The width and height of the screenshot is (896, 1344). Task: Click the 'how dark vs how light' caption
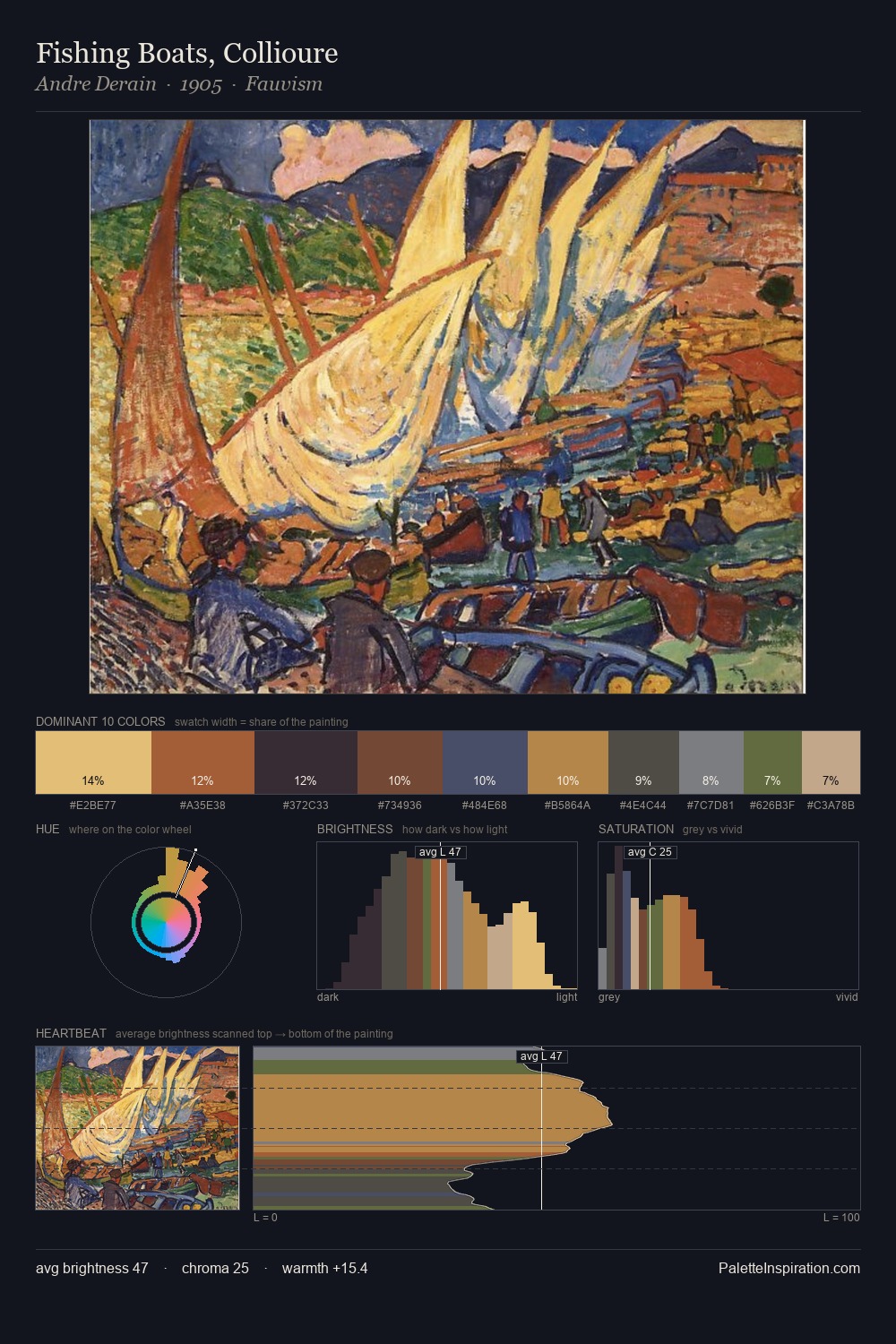pos(454,830)
